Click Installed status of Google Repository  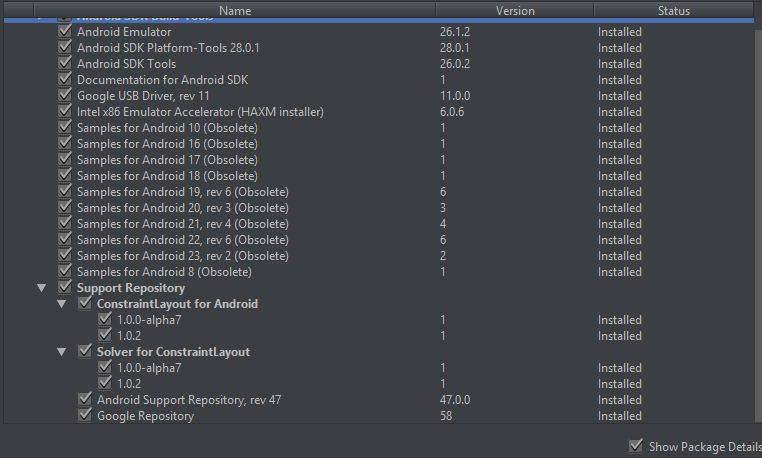[x=620, y=416]
